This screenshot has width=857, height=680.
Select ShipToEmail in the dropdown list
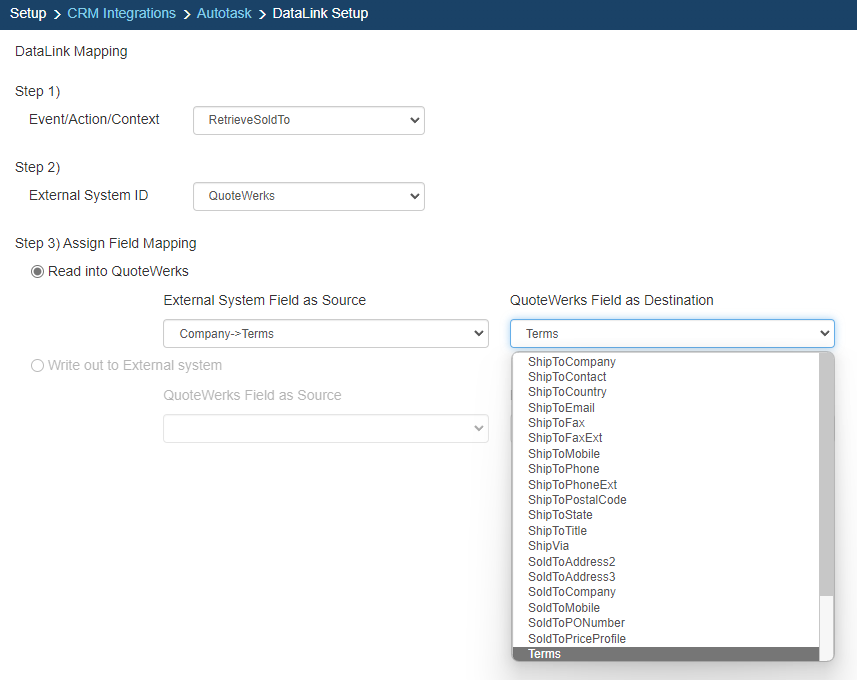click(561, 408)
